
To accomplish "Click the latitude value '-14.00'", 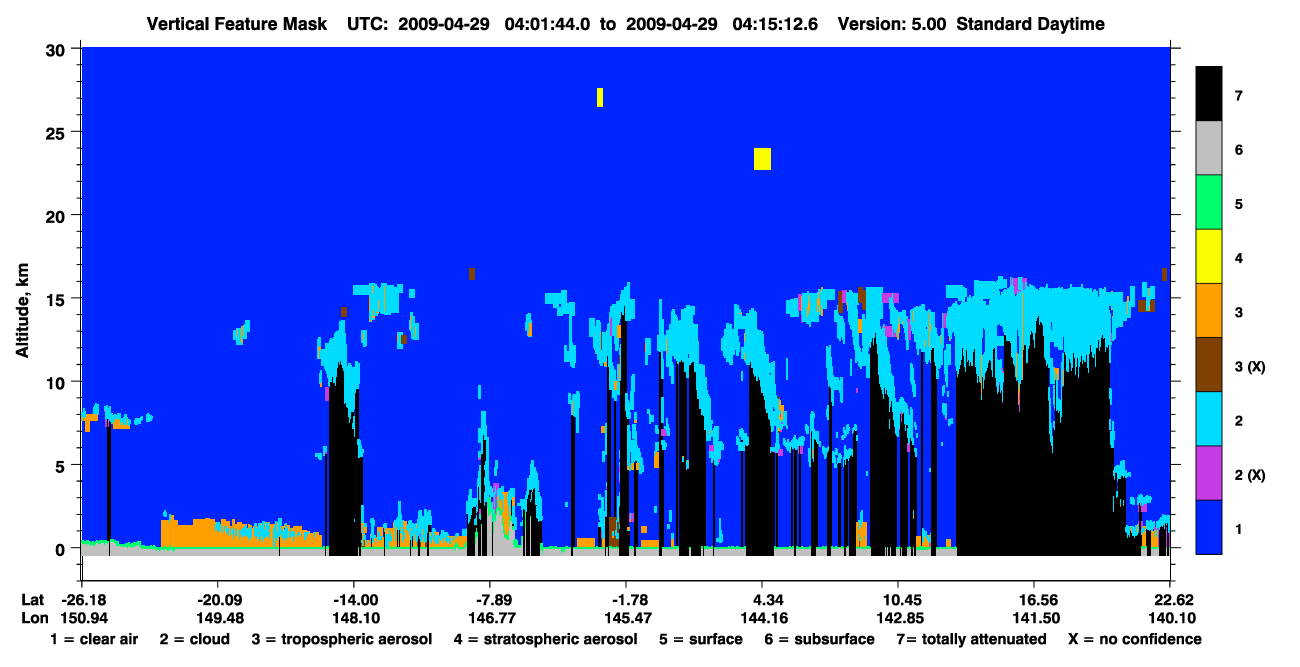I will pos(354,600).
